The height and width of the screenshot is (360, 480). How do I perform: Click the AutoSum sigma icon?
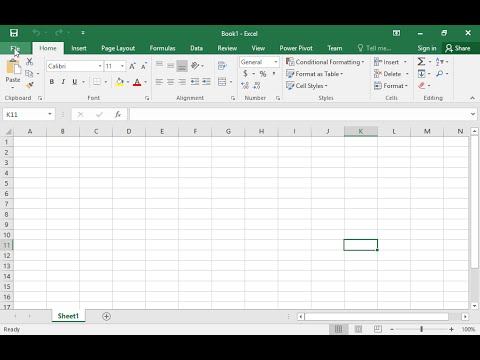(421, 61)
